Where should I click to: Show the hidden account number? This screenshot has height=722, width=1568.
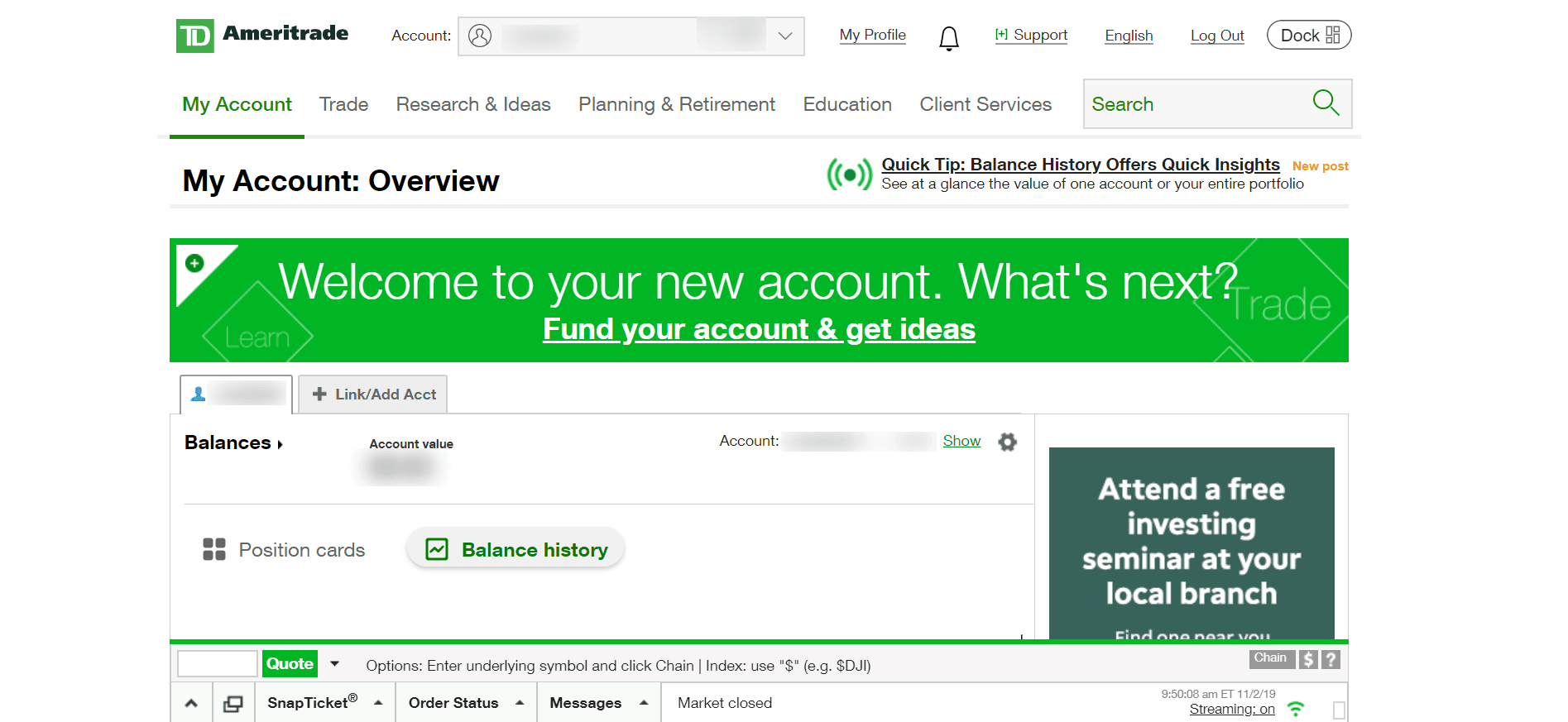(961, 441)
